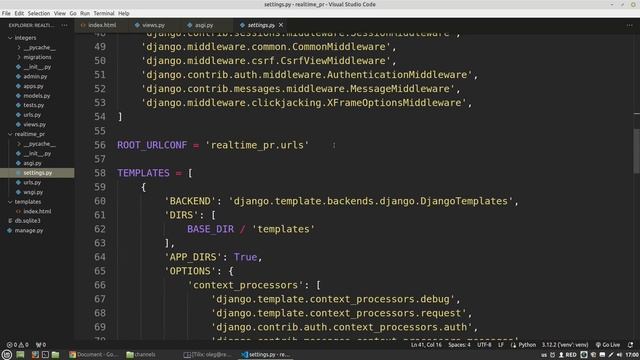Switch to channels folder window
This screenshot has height=360, width=640.
coord(141,355)
